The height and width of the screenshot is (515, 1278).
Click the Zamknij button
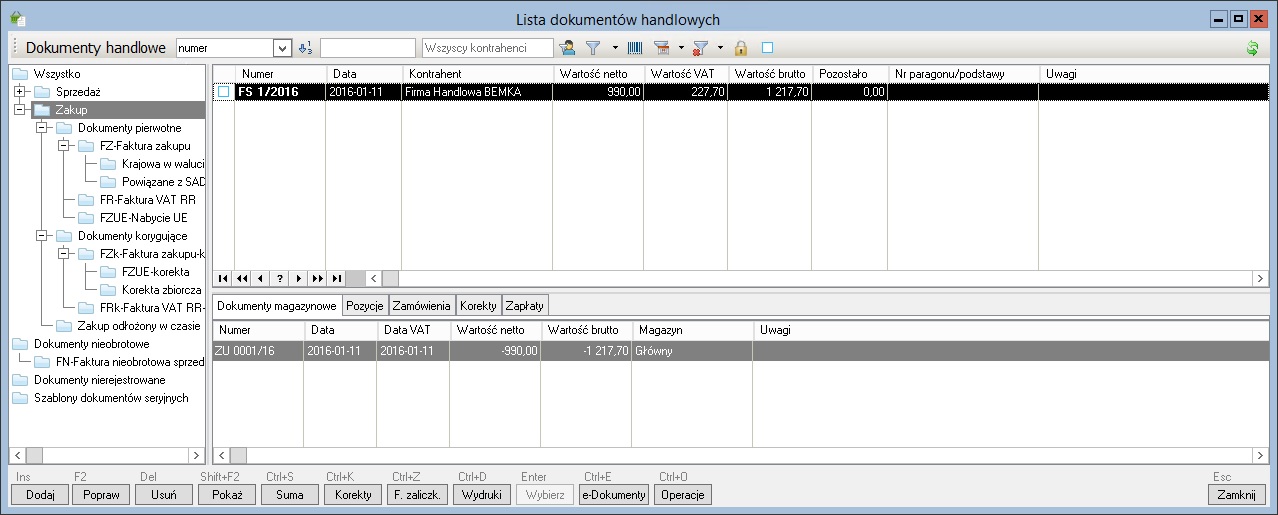[x=1237, y=494]
